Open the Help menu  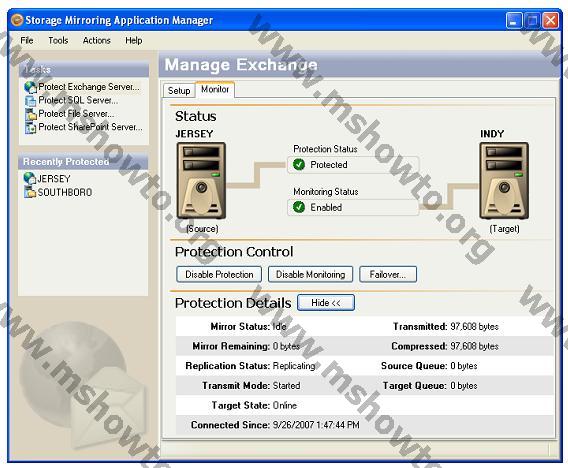click(134, 40)
